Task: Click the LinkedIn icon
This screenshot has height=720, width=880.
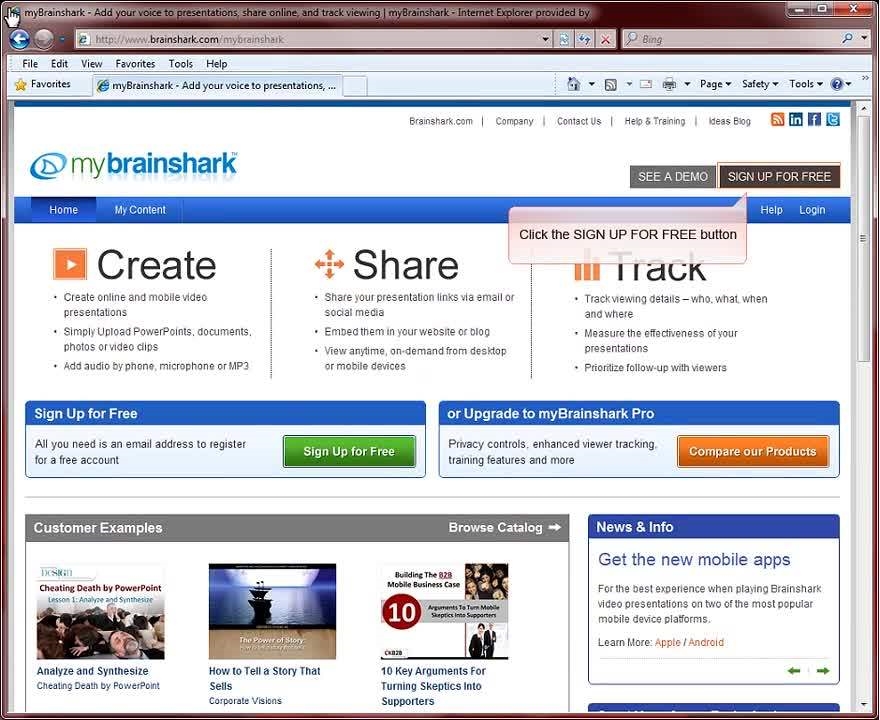Action: 796,119
